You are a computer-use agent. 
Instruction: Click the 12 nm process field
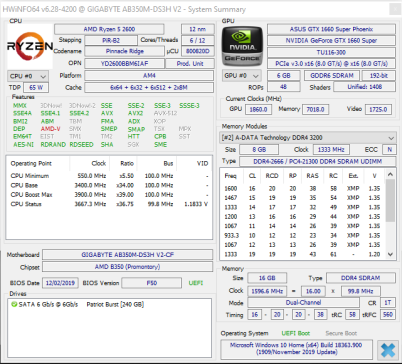(197, 29)
